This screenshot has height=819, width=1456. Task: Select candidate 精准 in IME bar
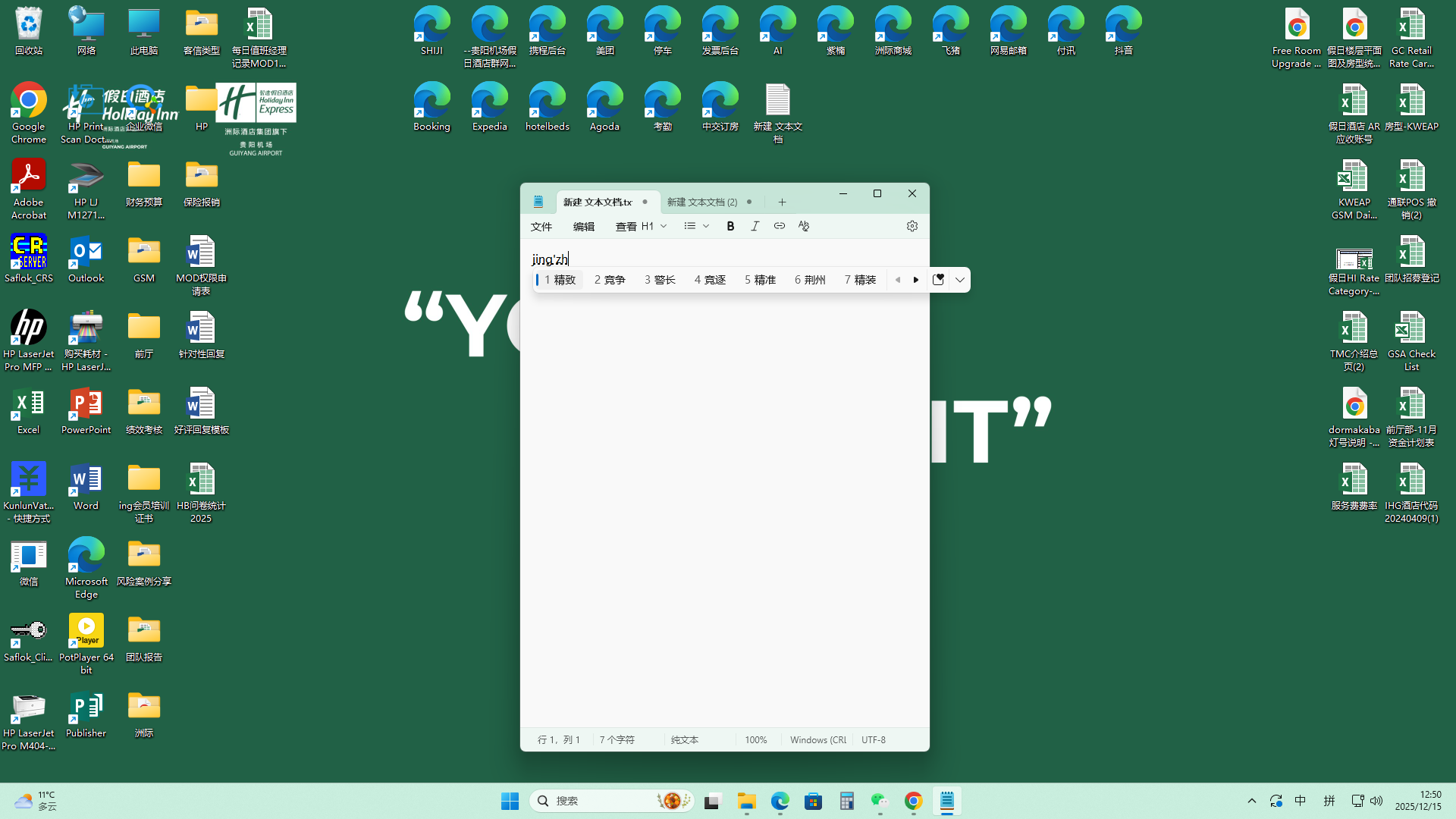pos(760,280)
